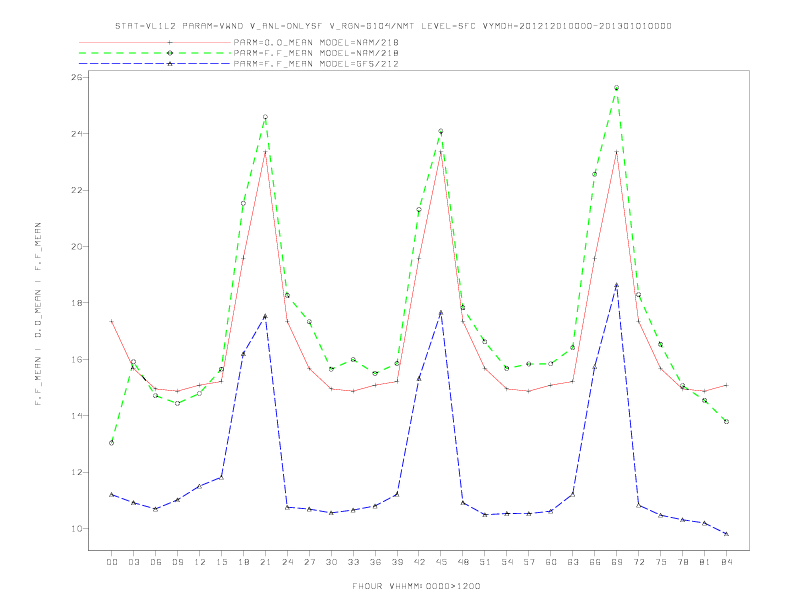The width and height of the screenshot is (792, 612).
Task: Click x-axis tick label 18
Action: tap(243, 562)
